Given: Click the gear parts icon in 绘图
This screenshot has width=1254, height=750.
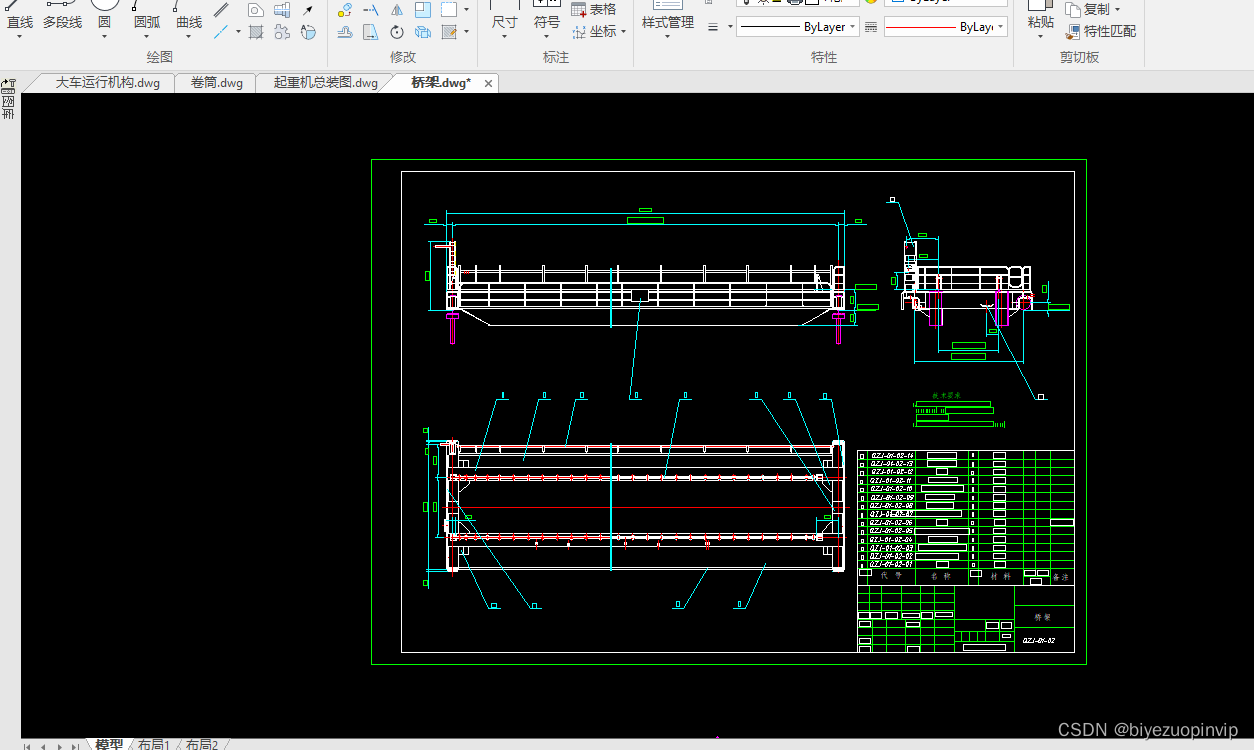Looking at the screenshot, I should pos(282,32).
